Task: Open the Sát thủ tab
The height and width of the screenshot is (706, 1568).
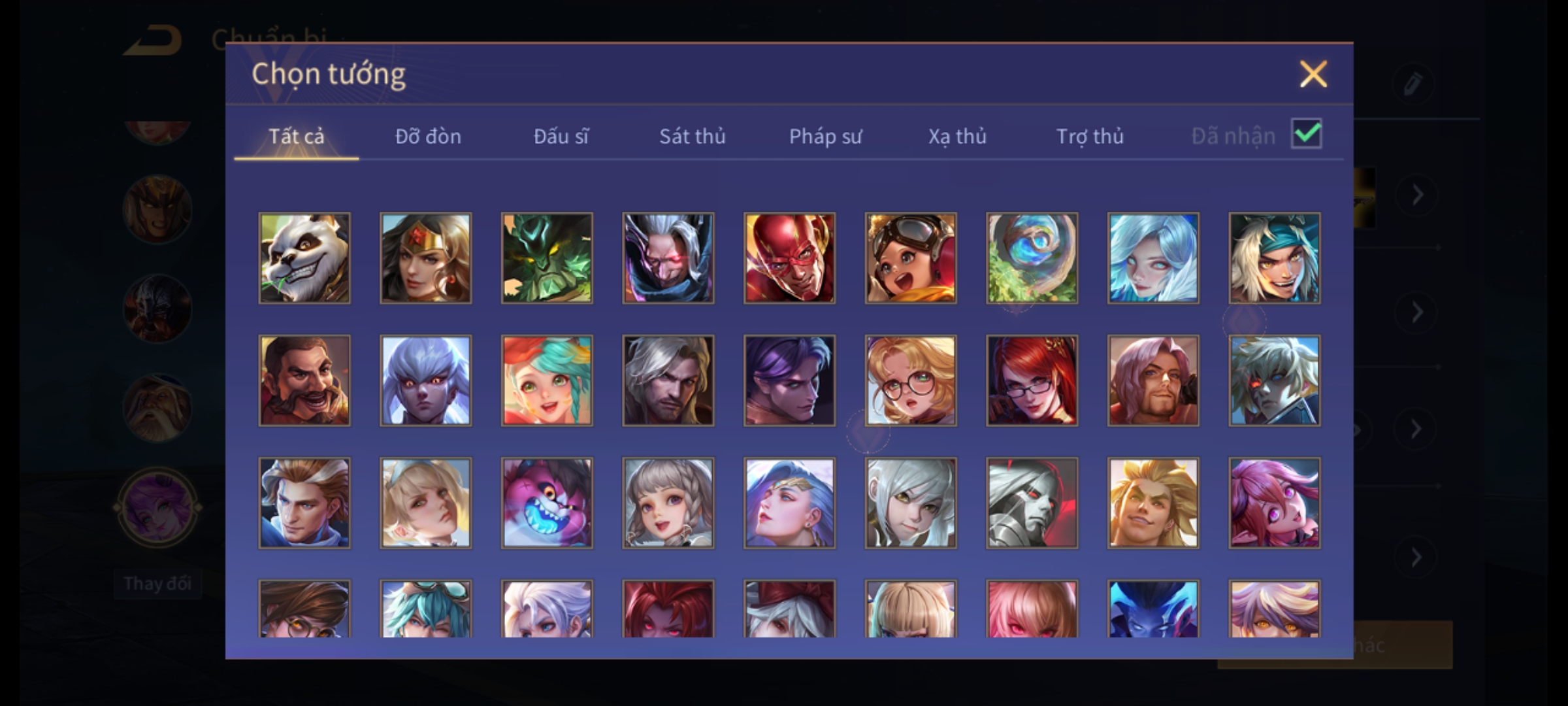Action: (x=693, y=136)
